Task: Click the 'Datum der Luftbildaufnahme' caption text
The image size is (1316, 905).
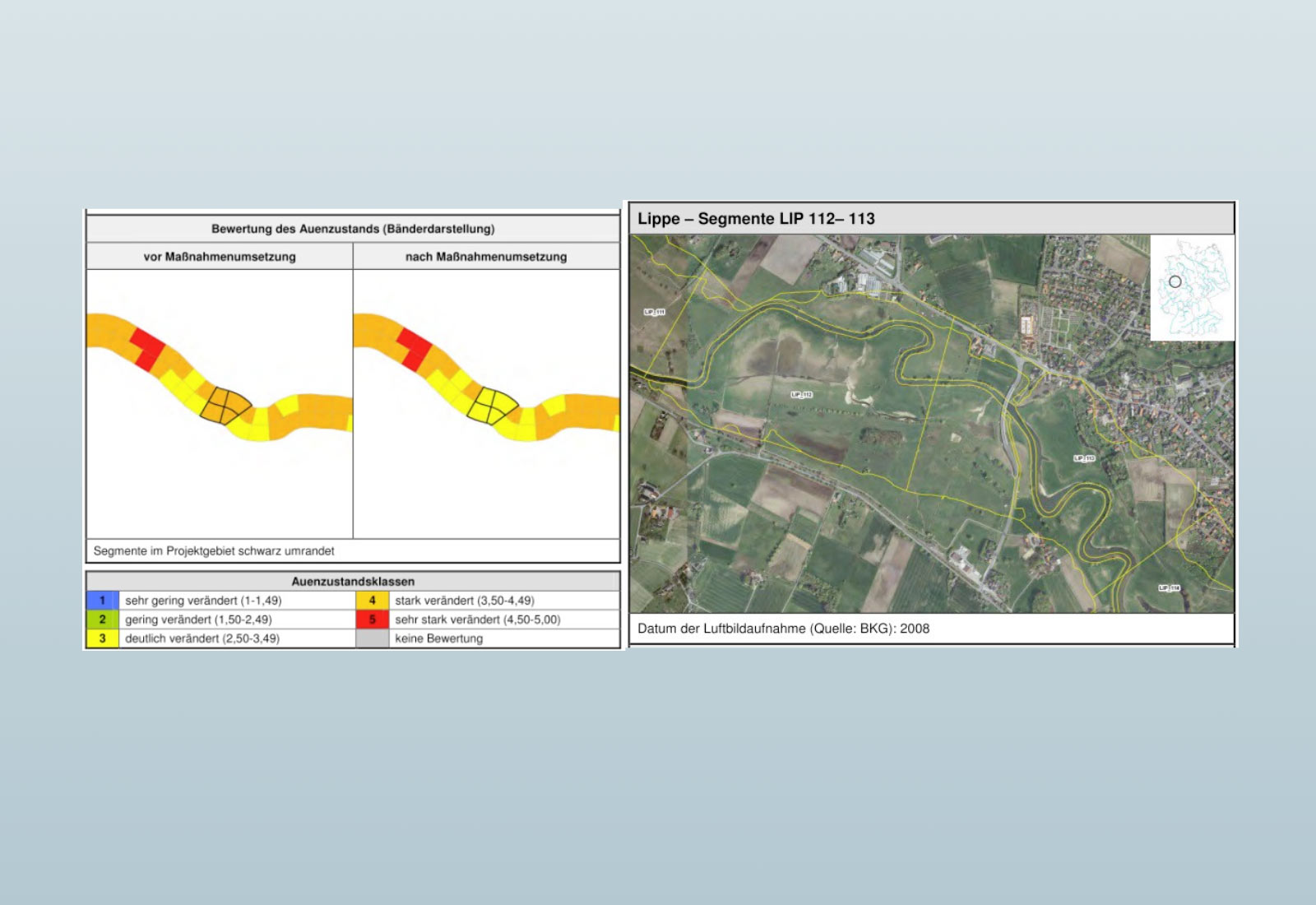Action: [783, 629]
